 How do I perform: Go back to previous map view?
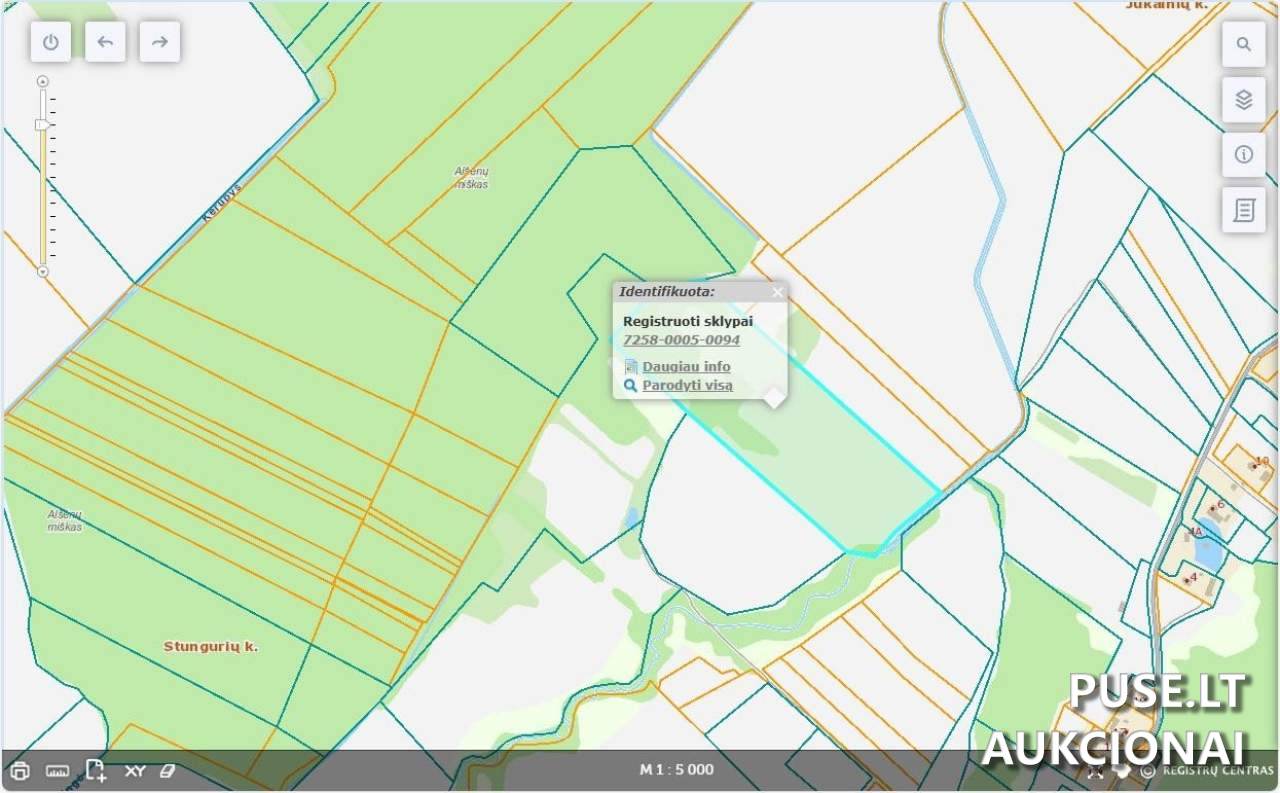(x=105, y=42)
